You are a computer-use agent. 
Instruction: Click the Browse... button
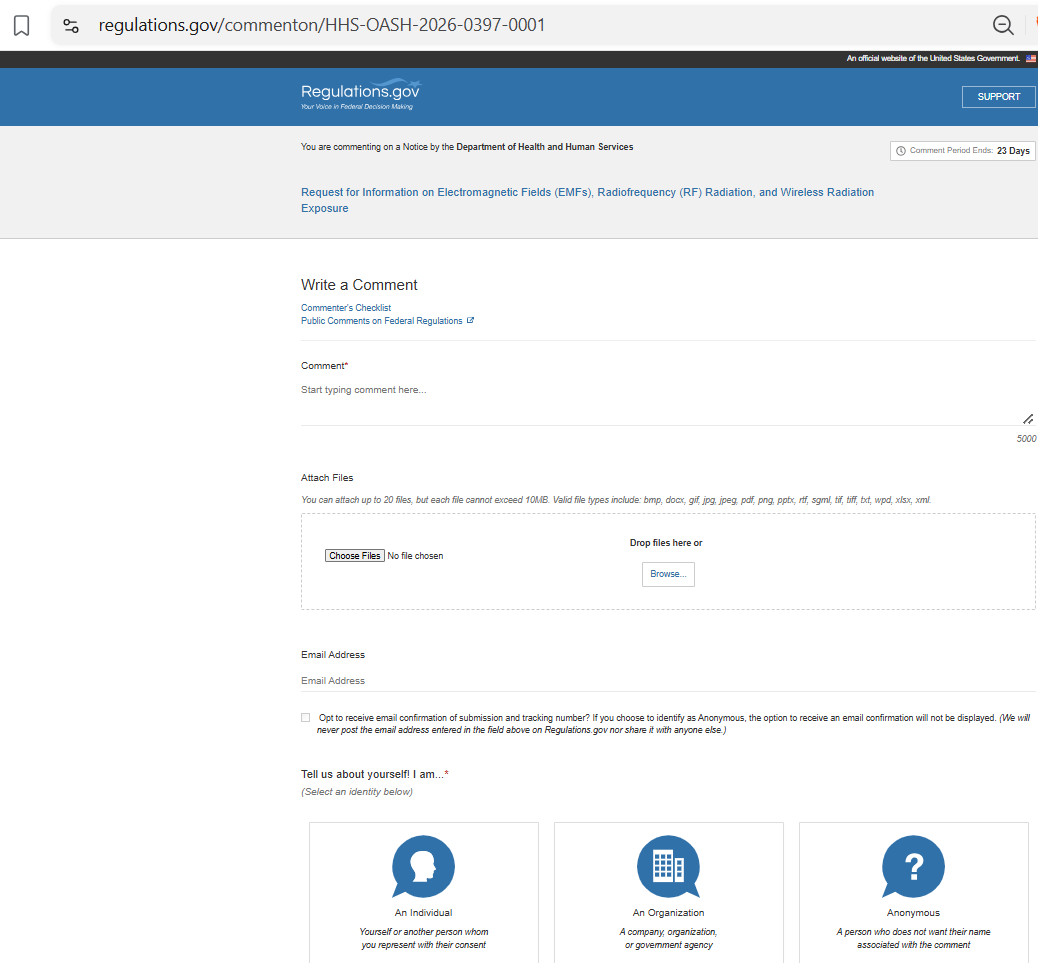(x=668, y=574)
